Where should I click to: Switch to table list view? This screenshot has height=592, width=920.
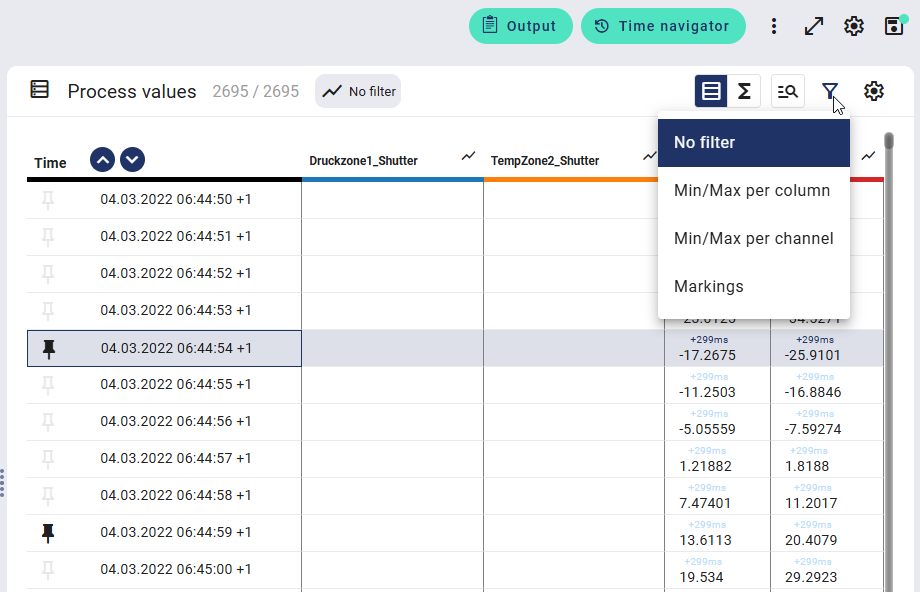(x=711, y=91)
